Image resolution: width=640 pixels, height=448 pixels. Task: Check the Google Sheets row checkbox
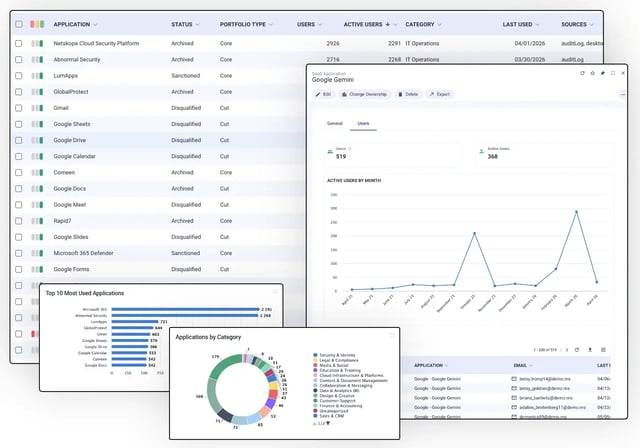point(19,124)
